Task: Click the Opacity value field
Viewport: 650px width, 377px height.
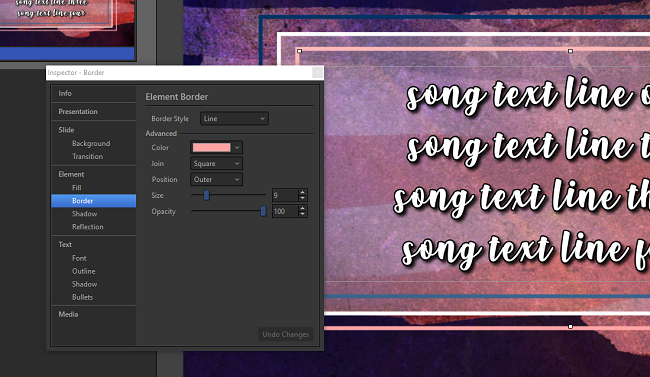Action: tap(285, 212)
